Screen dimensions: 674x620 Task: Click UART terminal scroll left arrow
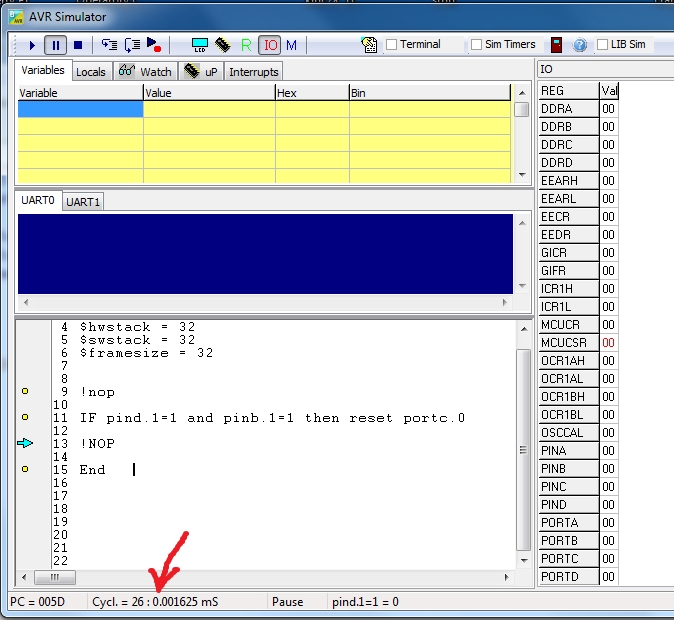click(x=26, y=302)
